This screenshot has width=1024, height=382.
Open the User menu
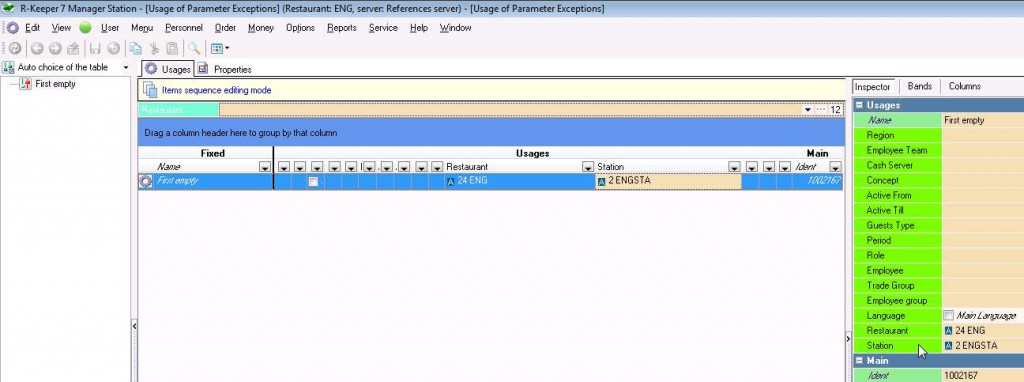point(110,28)
